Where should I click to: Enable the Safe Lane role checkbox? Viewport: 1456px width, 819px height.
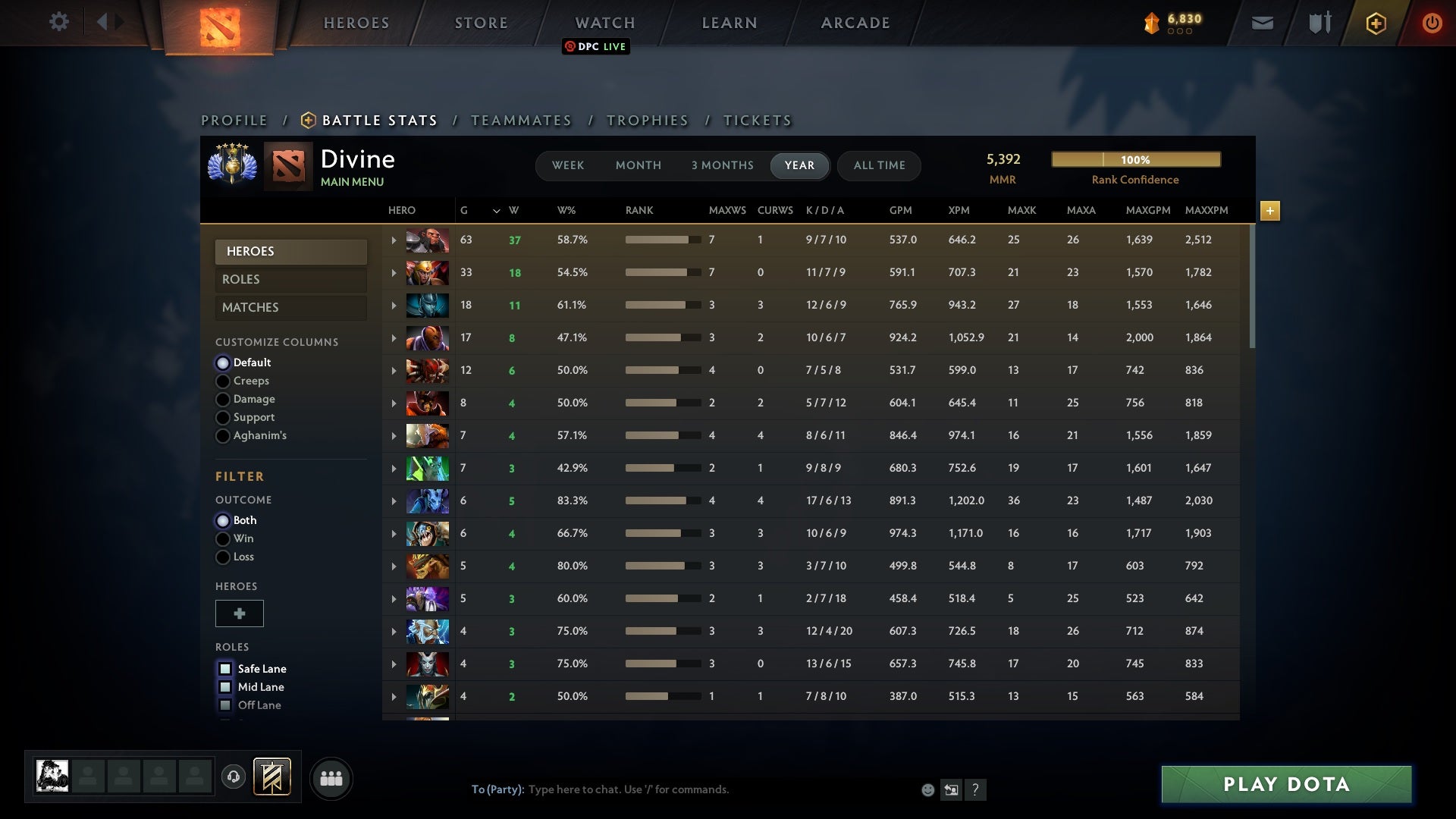tap(224, 668)
